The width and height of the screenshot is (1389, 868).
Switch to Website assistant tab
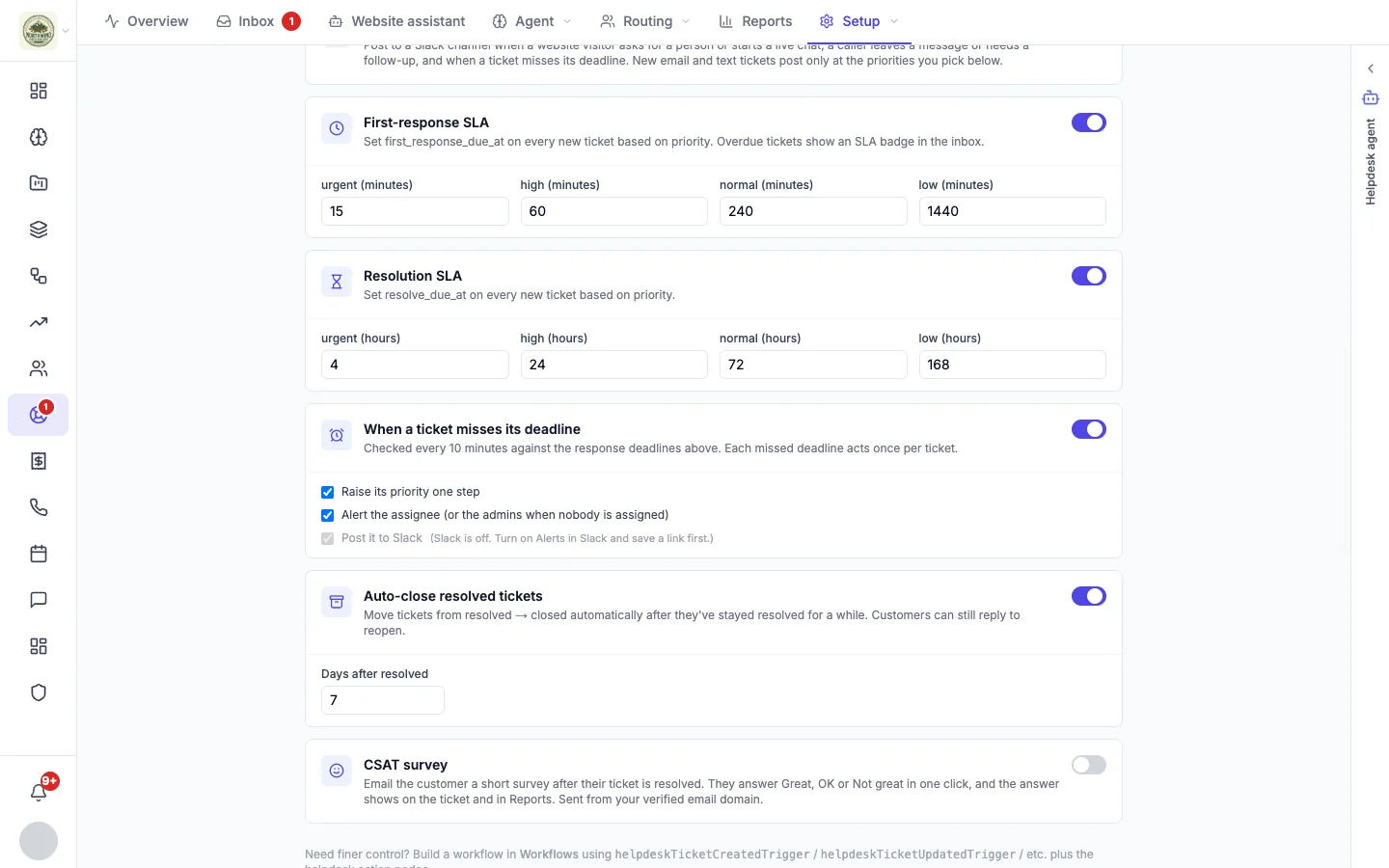pos(396,21)
